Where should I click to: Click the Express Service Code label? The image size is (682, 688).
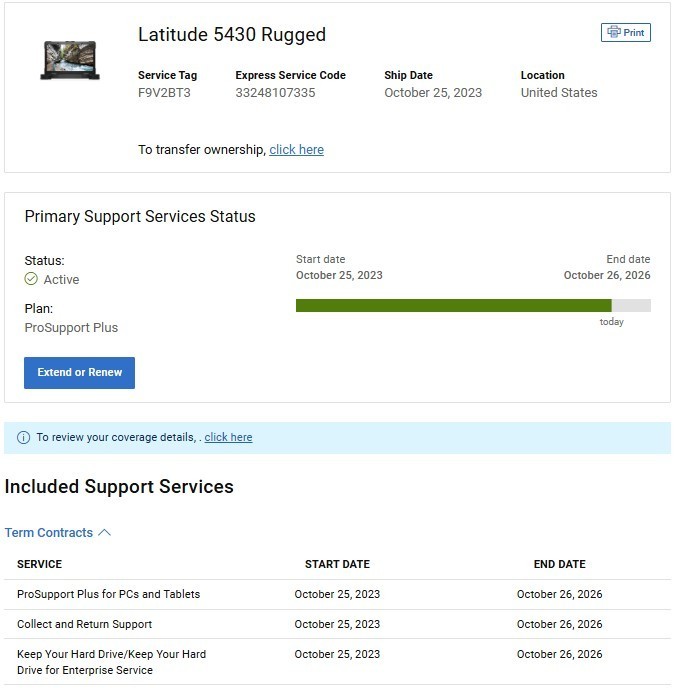click(x=290, y=75)
